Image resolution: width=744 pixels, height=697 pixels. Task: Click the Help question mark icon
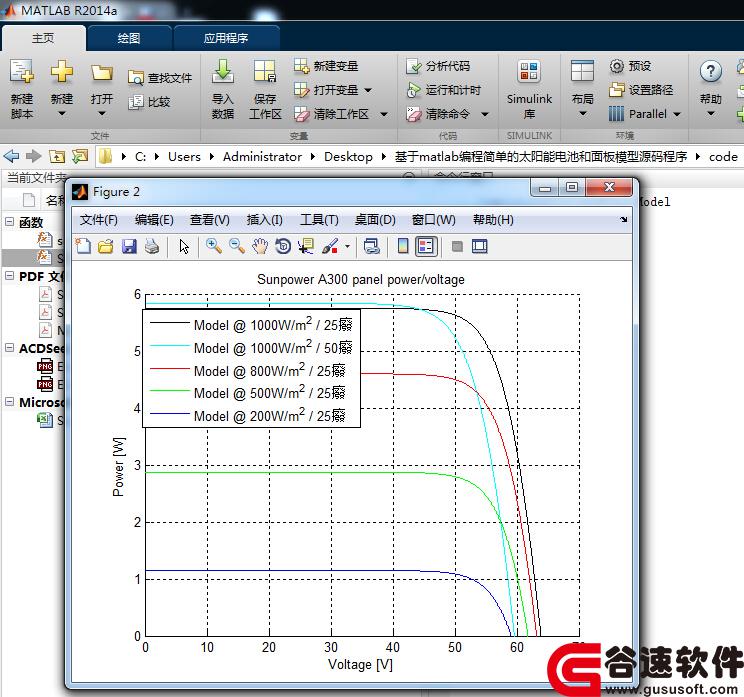(710, 72)
